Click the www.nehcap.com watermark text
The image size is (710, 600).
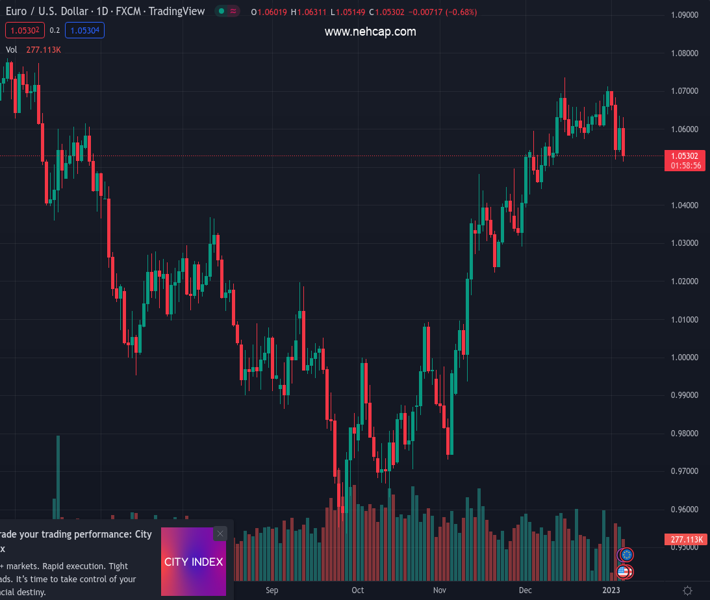370,32
